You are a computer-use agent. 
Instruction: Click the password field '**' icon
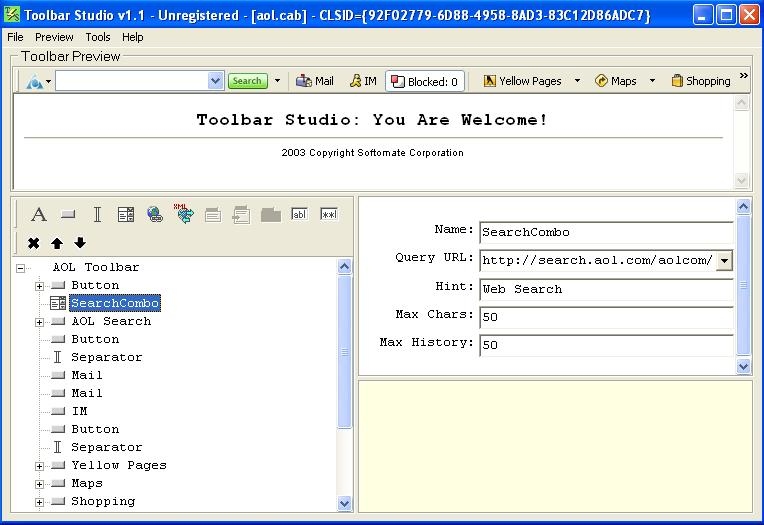[329, 214]
